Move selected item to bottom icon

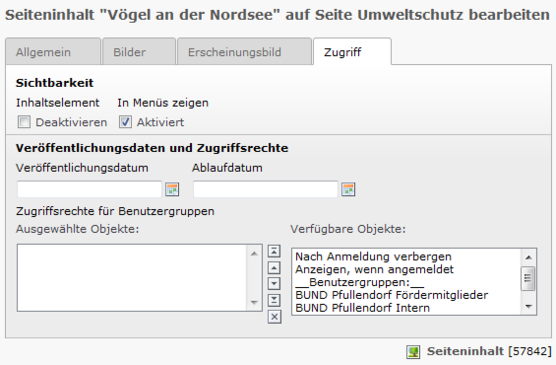click(274, 300)
